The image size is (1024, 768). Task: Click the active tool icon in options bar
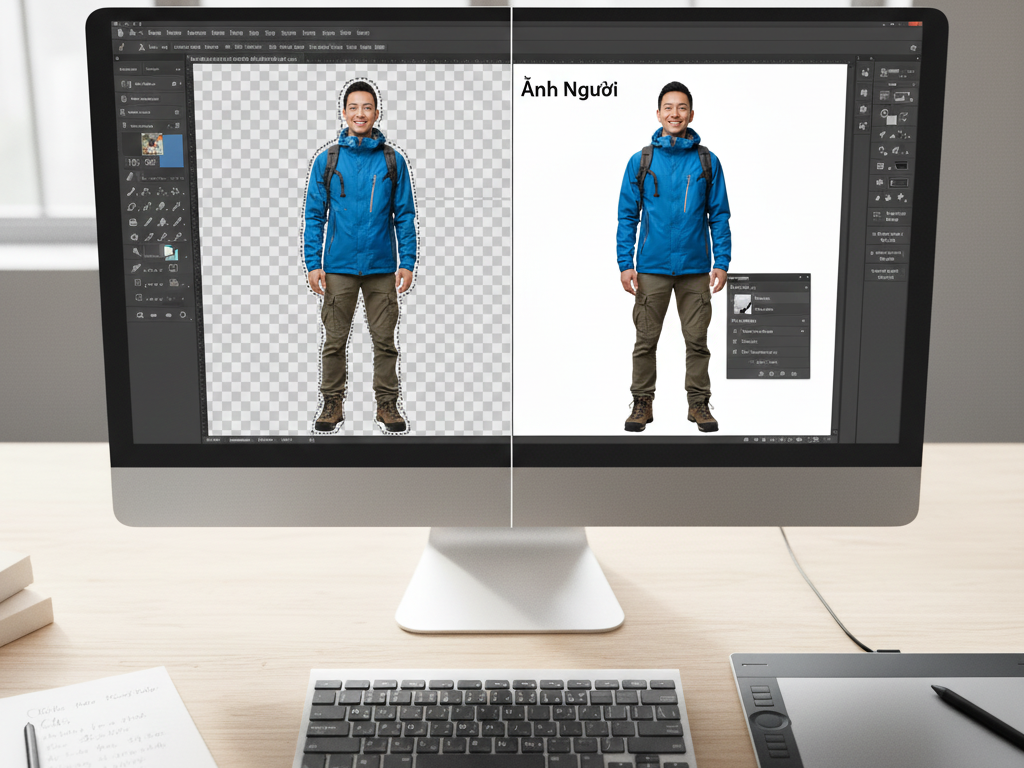coord(122,46)
